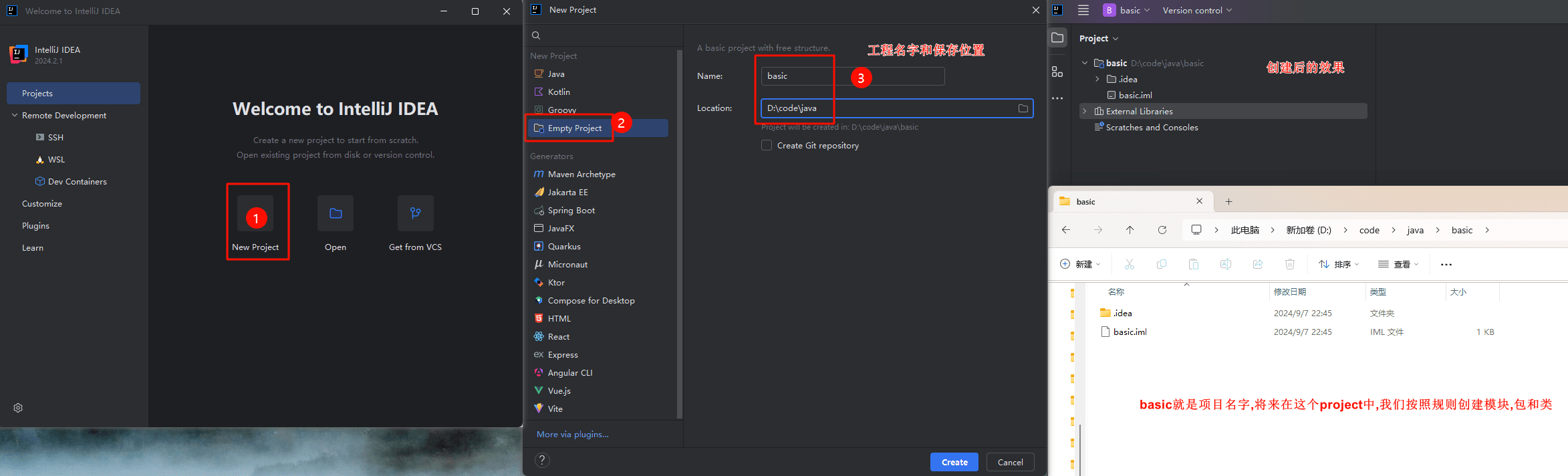This screenshot has height=476, width=1568.
Task: Open the main hamburger menu in IDE window
Action: pos(1083,10)
